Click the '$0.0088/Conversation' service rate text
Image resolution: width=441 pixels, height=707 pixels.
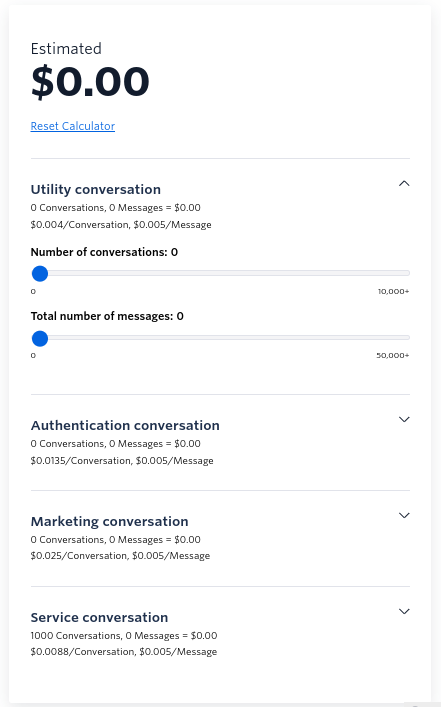(83, 652)
